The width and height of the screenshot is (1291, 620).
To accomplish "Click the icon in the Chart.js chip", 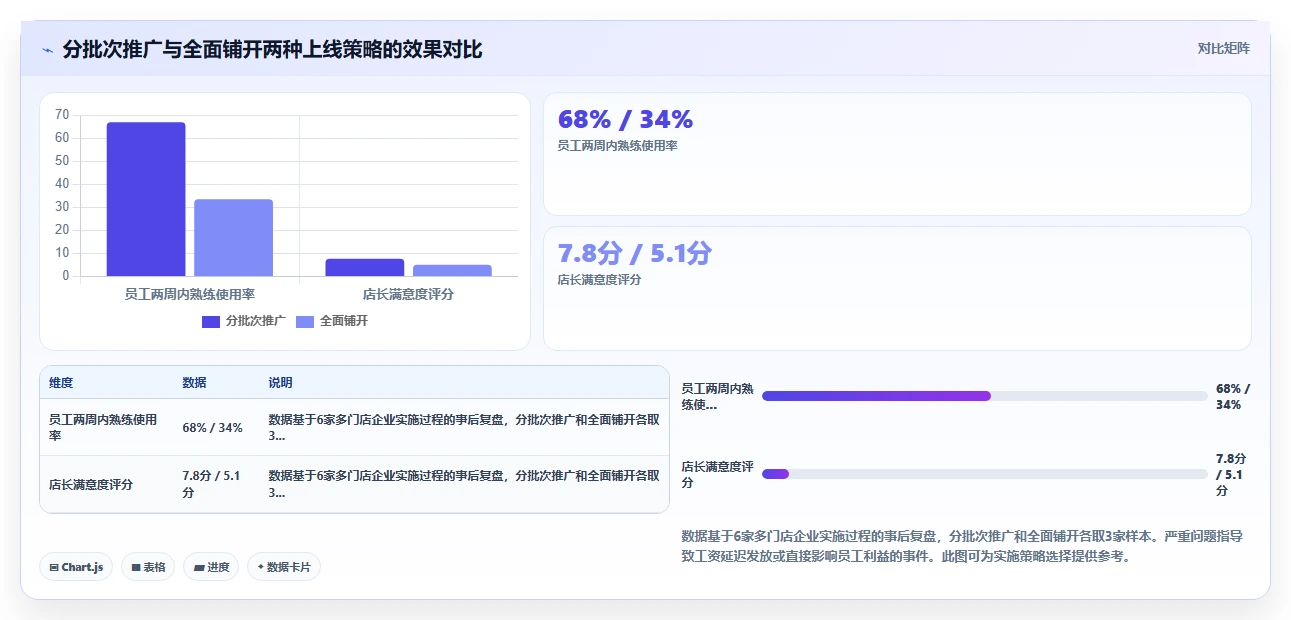I will coord(54,567).
